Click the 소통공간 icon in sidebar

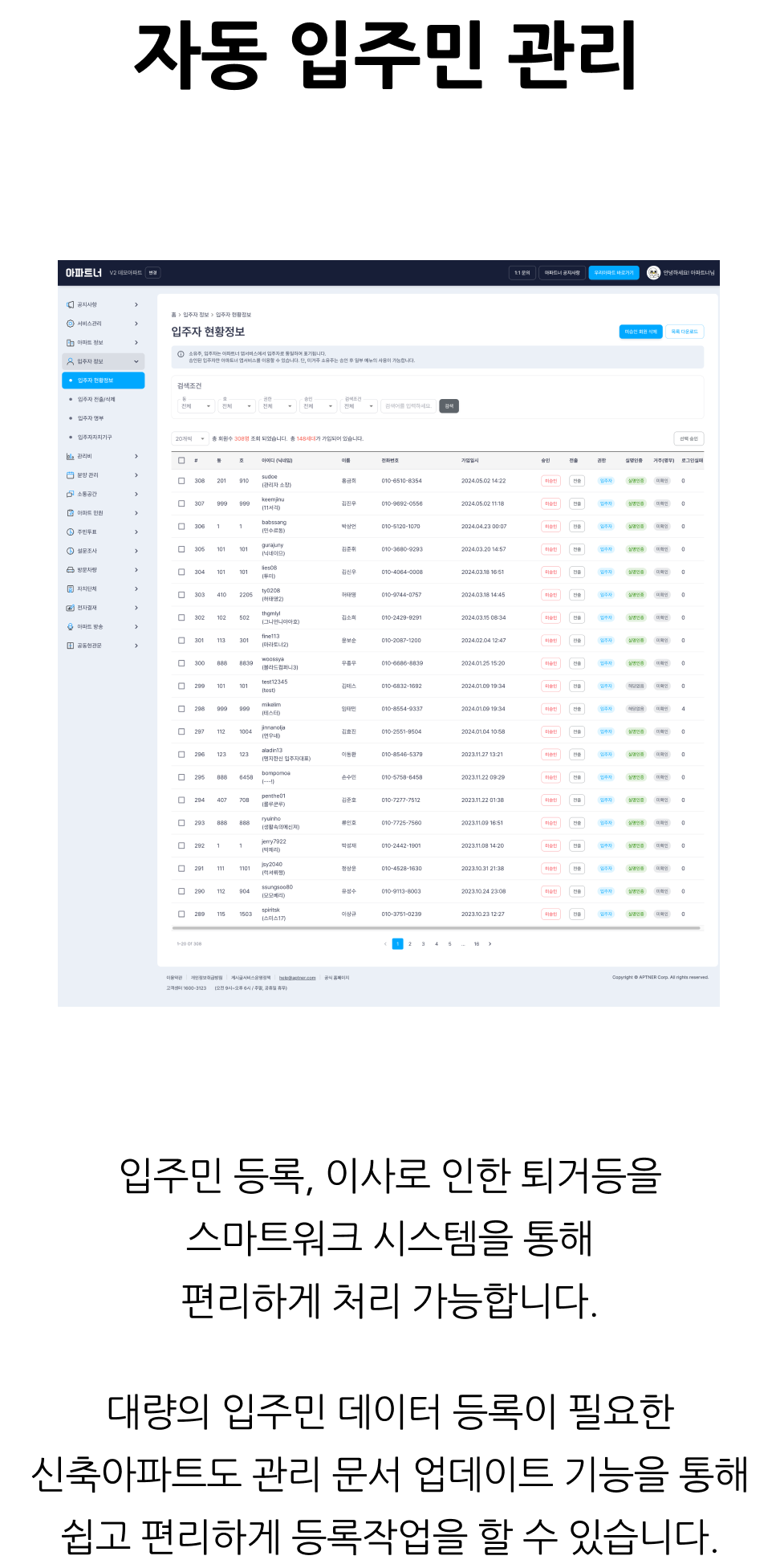[71, 494]
